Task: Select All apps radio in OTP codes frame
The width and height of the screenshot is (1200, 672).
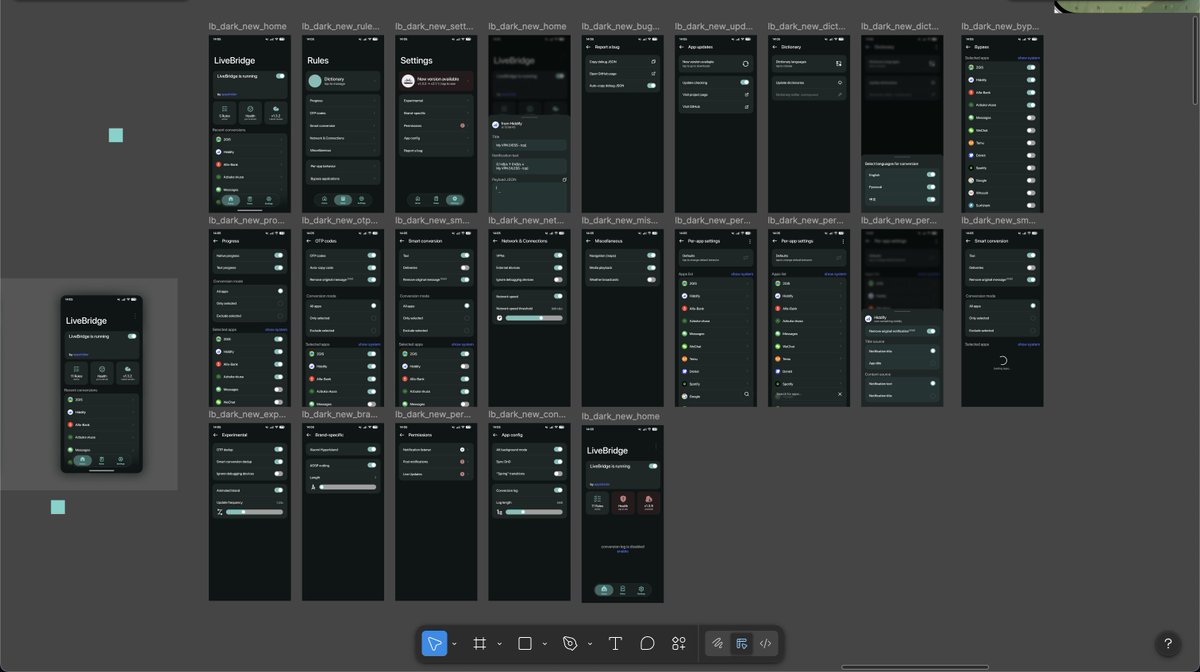Action: (x=373, y=305)
